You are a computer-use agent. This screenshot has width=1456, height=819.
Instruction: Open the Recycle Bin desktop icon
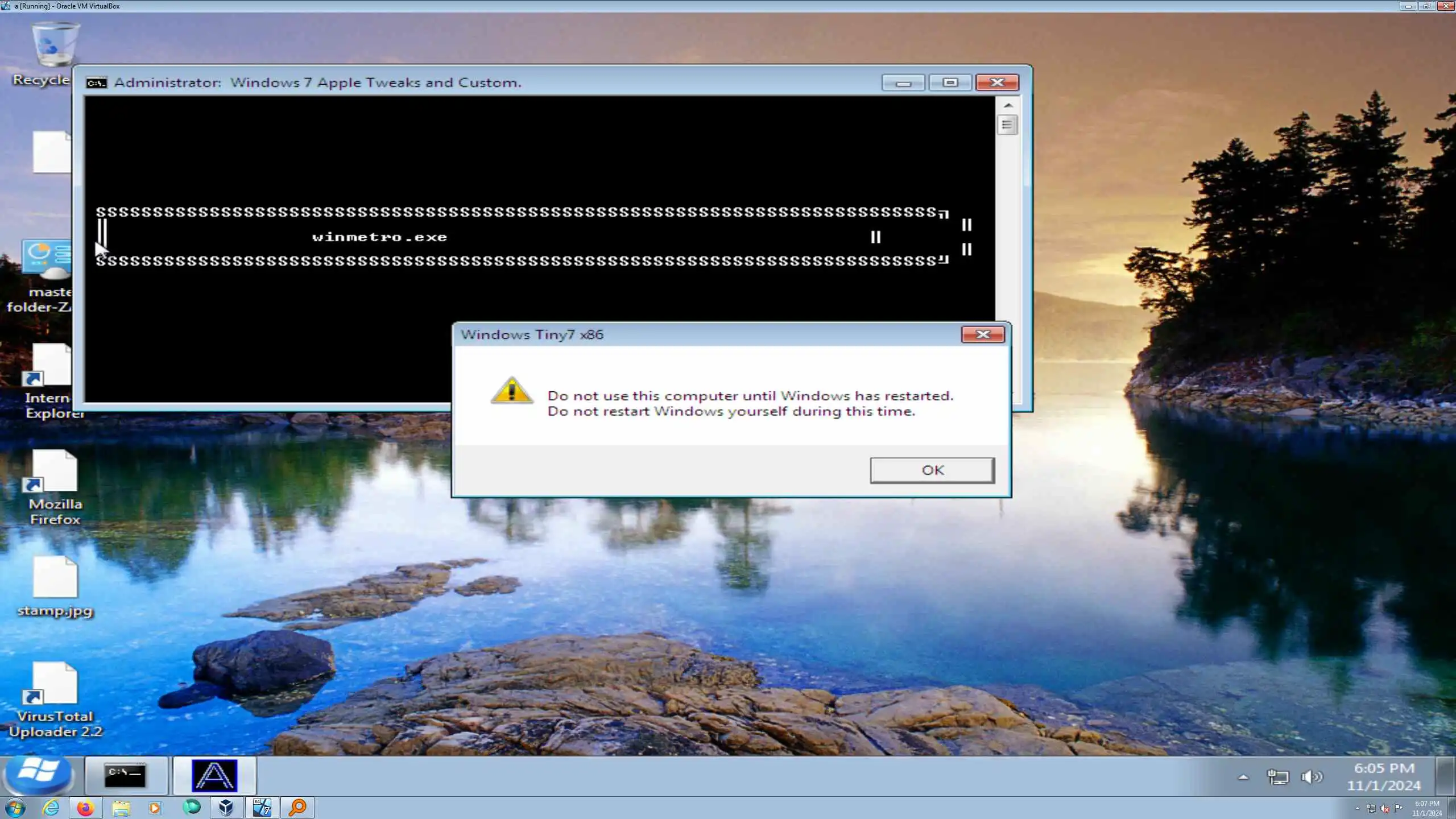(54, 45)
